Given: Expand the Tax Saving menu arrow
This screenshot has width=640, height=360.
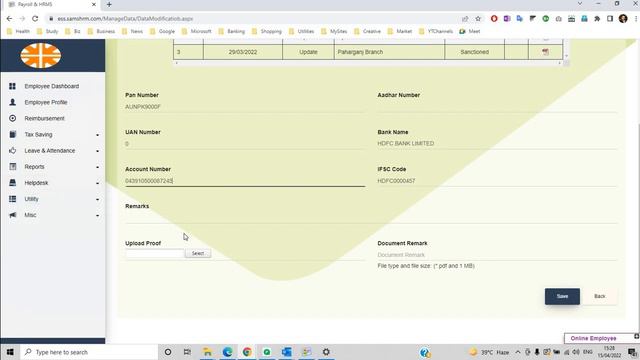Looking at the screenshot, I should point(98,135).
